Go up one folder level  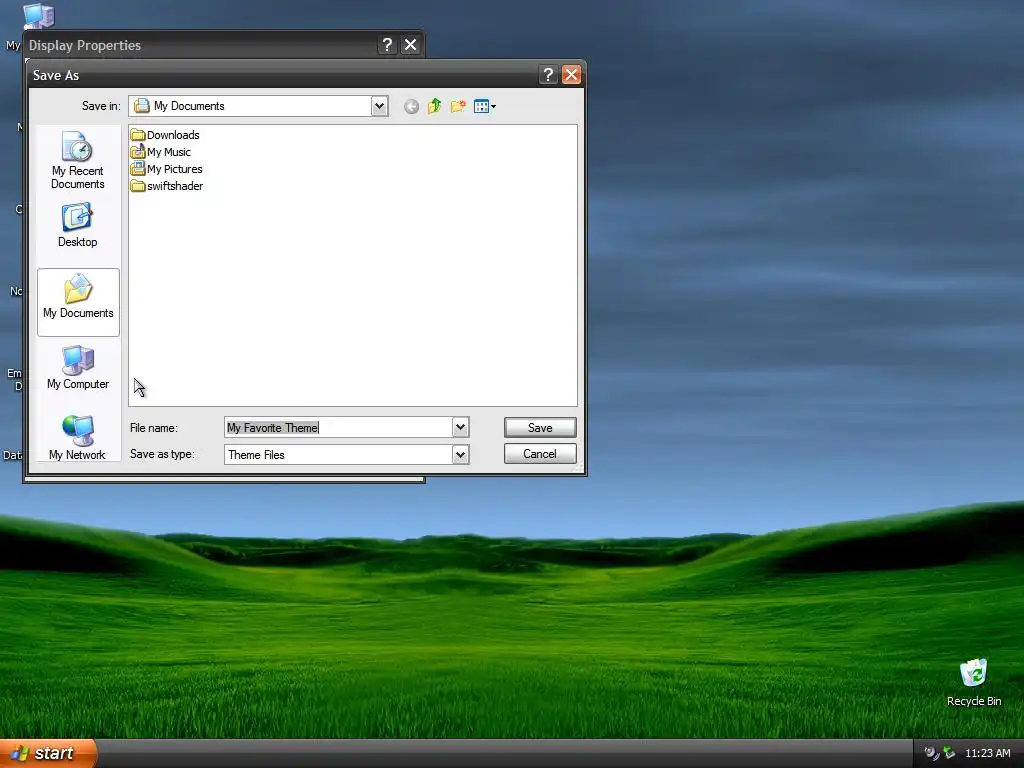coord(435,106)
